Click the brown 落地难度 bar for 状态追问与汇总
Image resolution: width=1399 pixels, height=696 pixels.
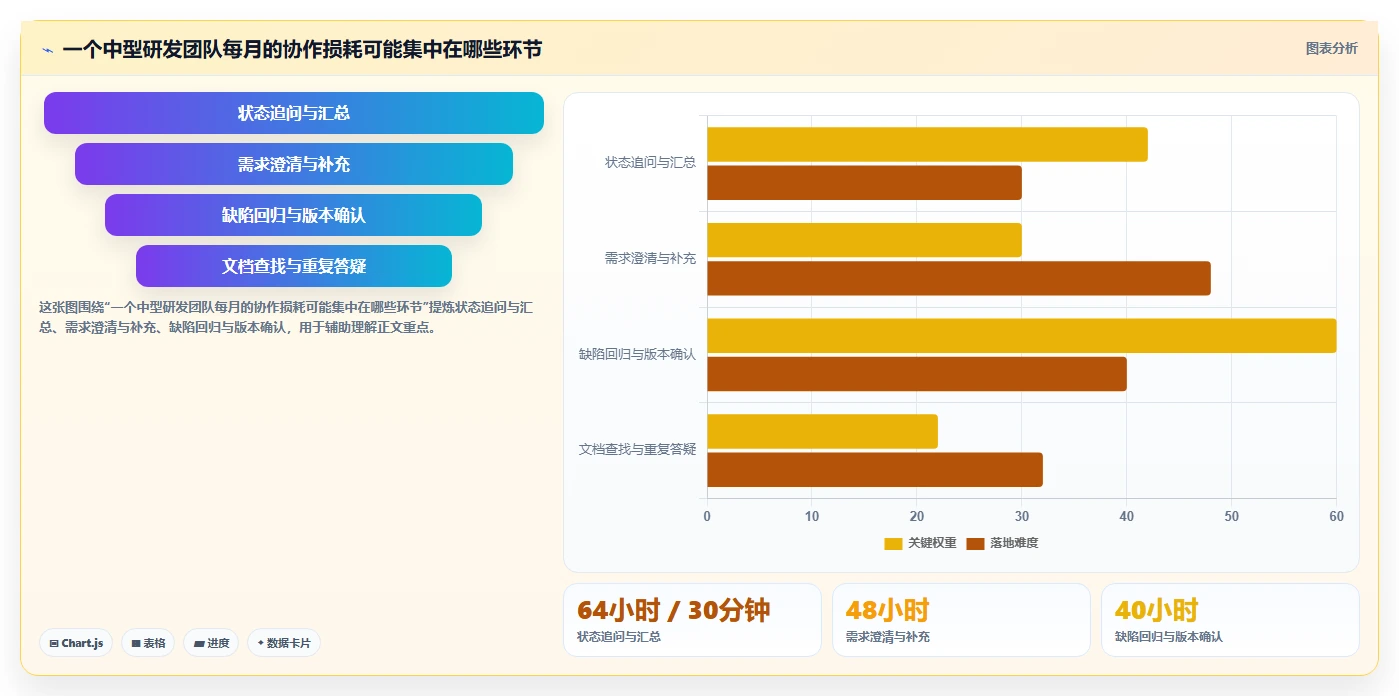tap(864, 183)
